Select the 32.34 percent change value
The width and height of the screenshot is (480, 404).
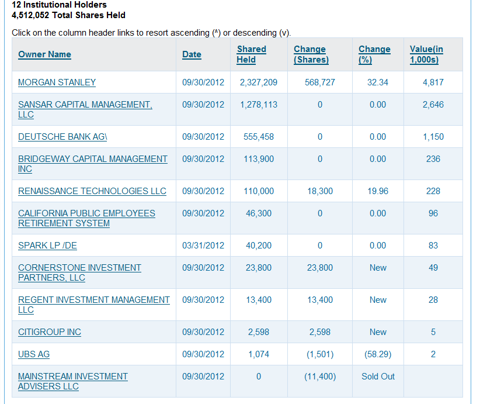click(378, 82)
